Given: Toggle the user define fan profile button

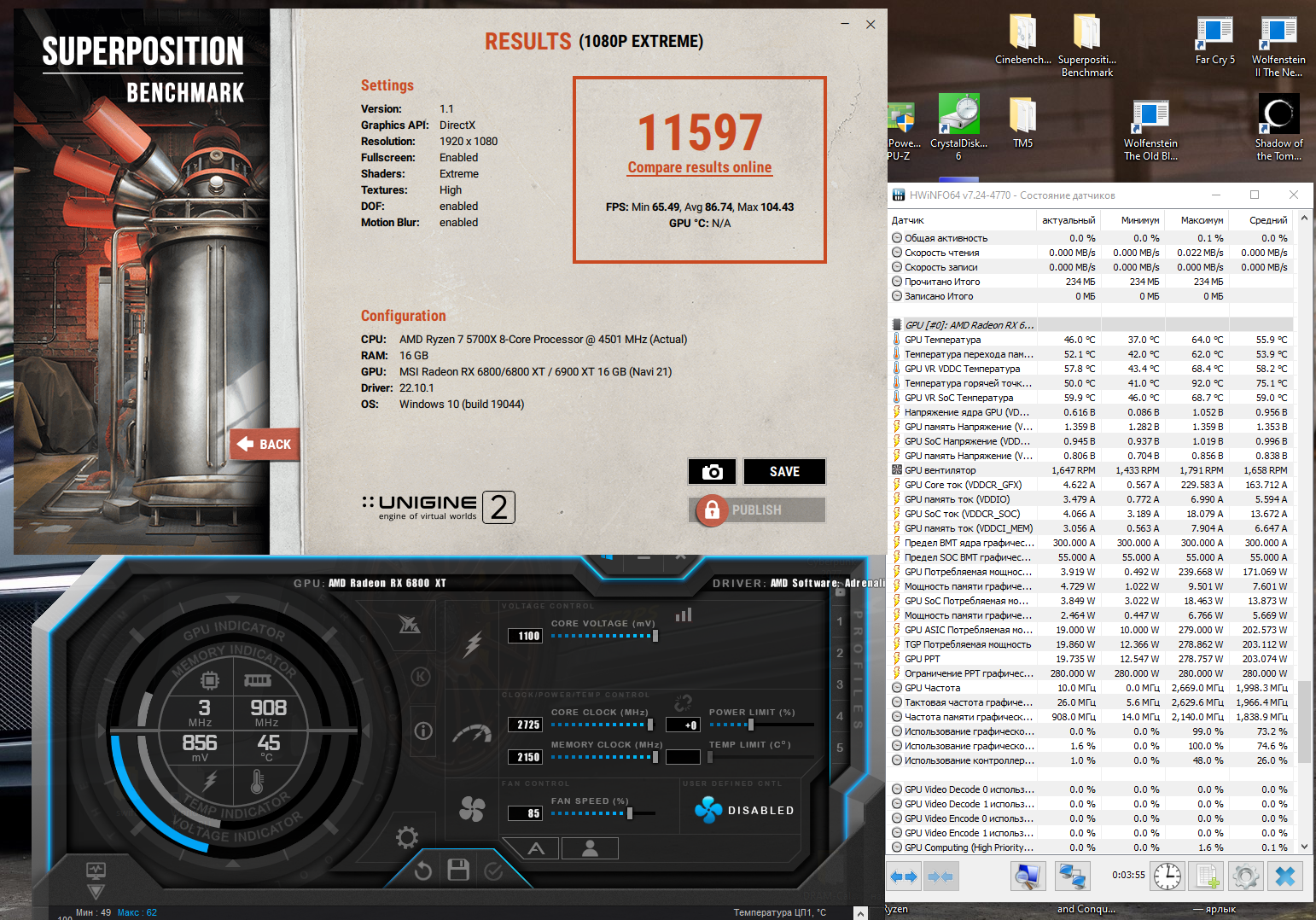Looking at the screenshot, I should [589, 848].
